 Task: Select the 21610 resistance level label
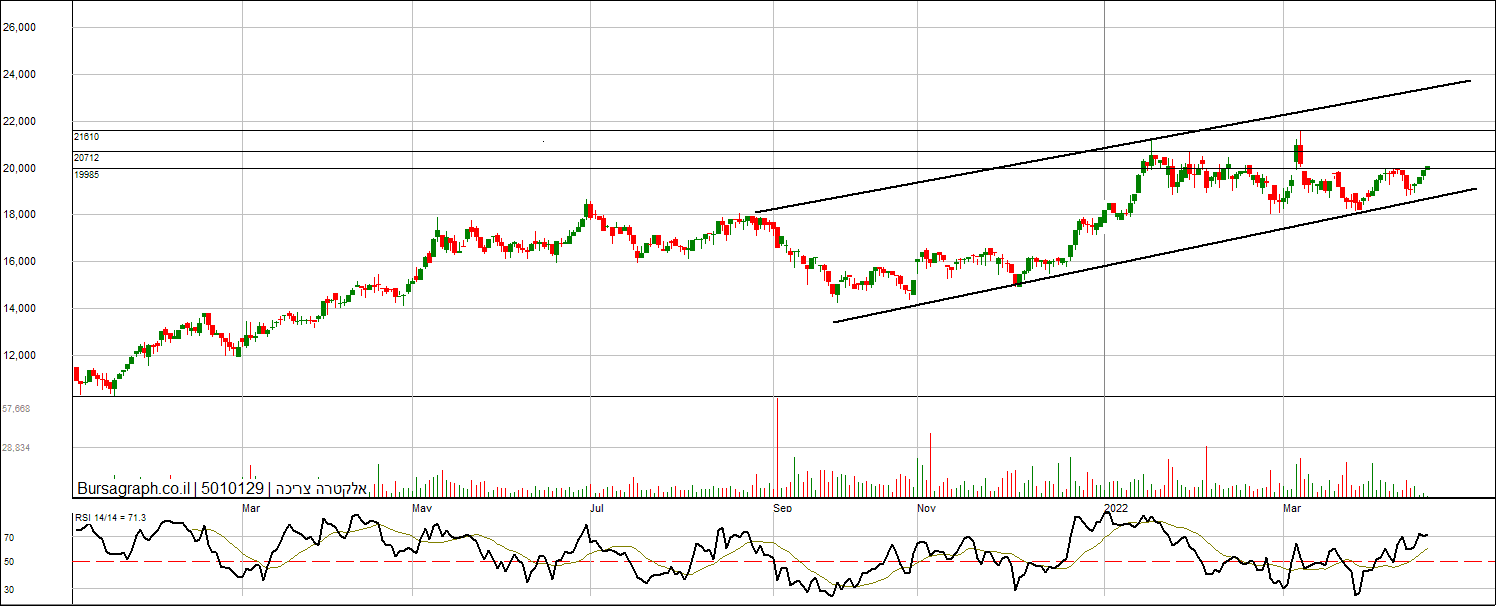click(87, 136)
